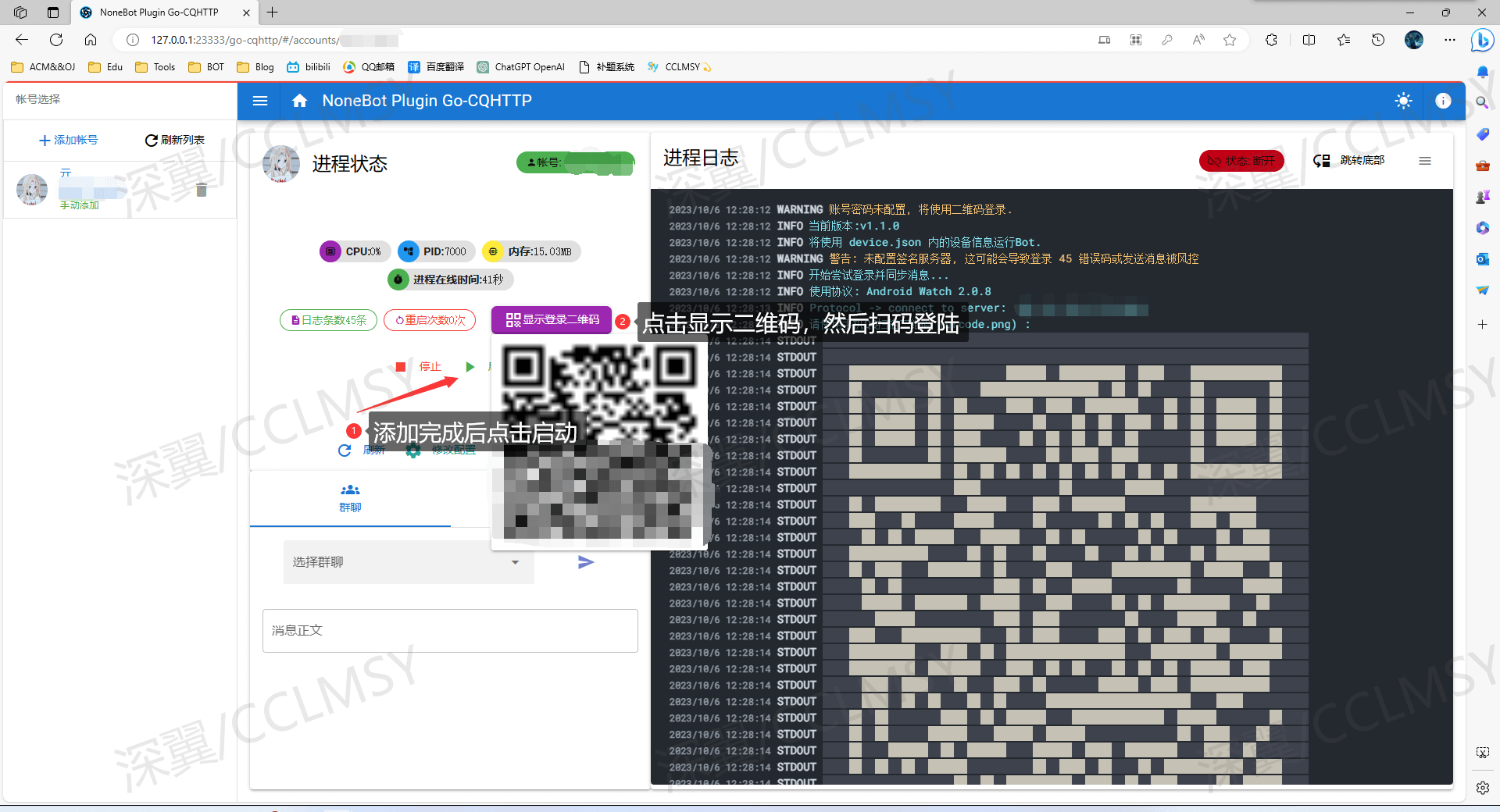Open the BOT bookmarks folder
Image resolution: width=1500 pixels, height=812 pixels.
206,67
